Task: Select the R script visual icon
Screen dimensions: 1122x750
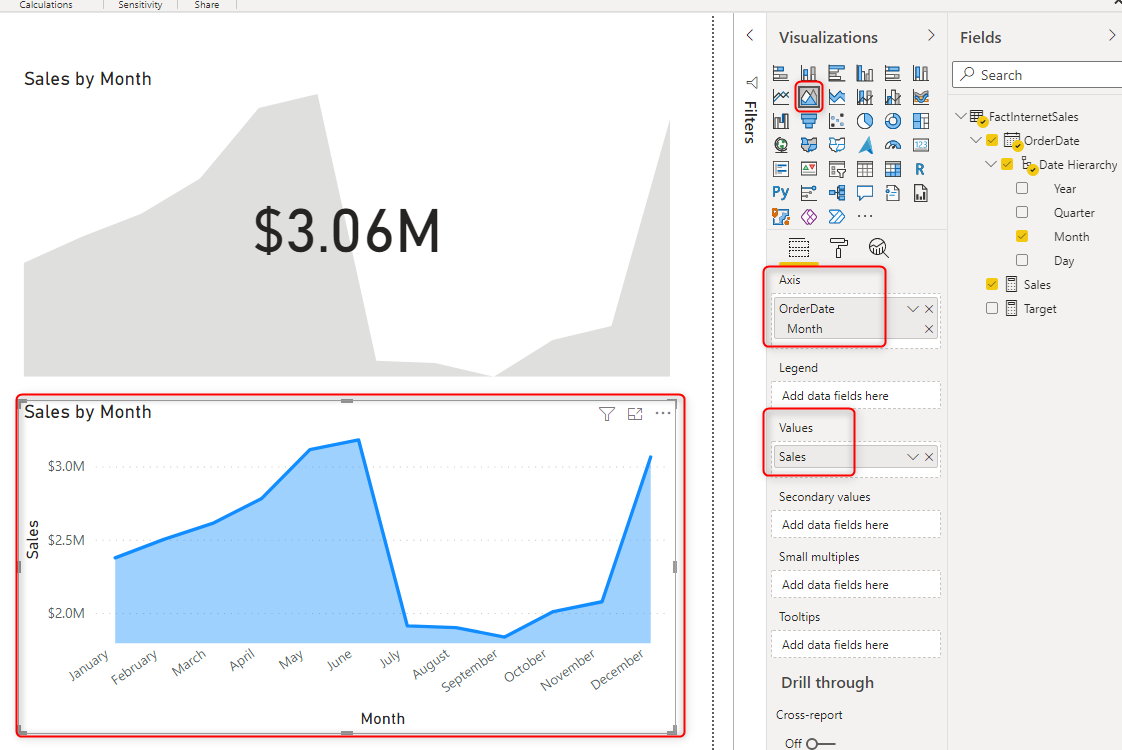Action: click(920, 168)
